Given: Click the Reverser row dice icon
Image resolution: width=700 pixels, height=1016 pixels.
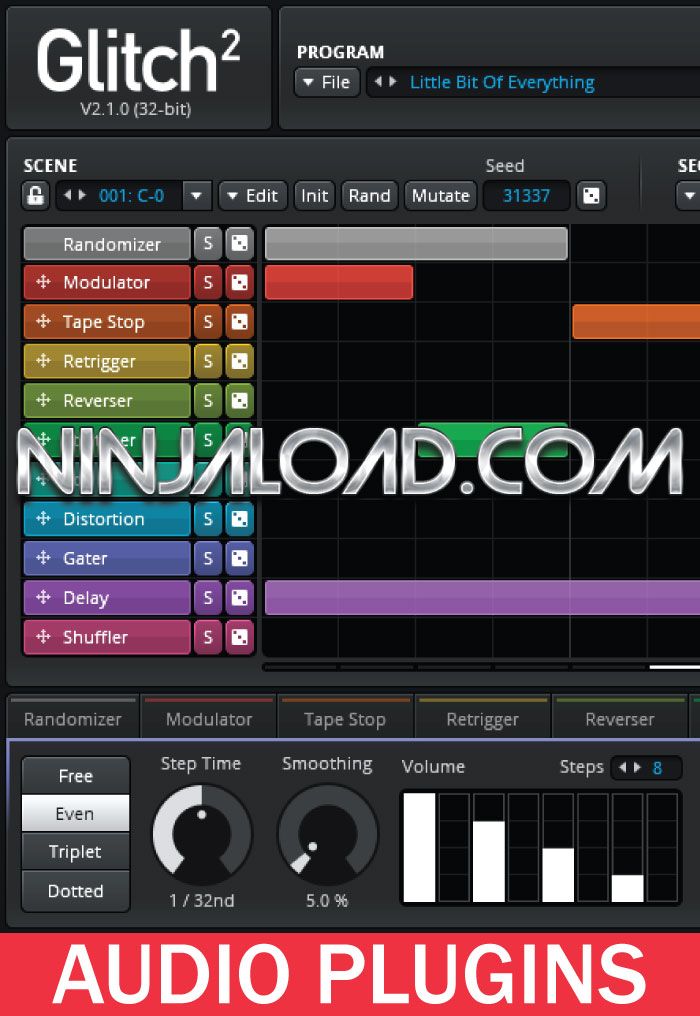Looking at the screenshot, I should coord(240,400).
